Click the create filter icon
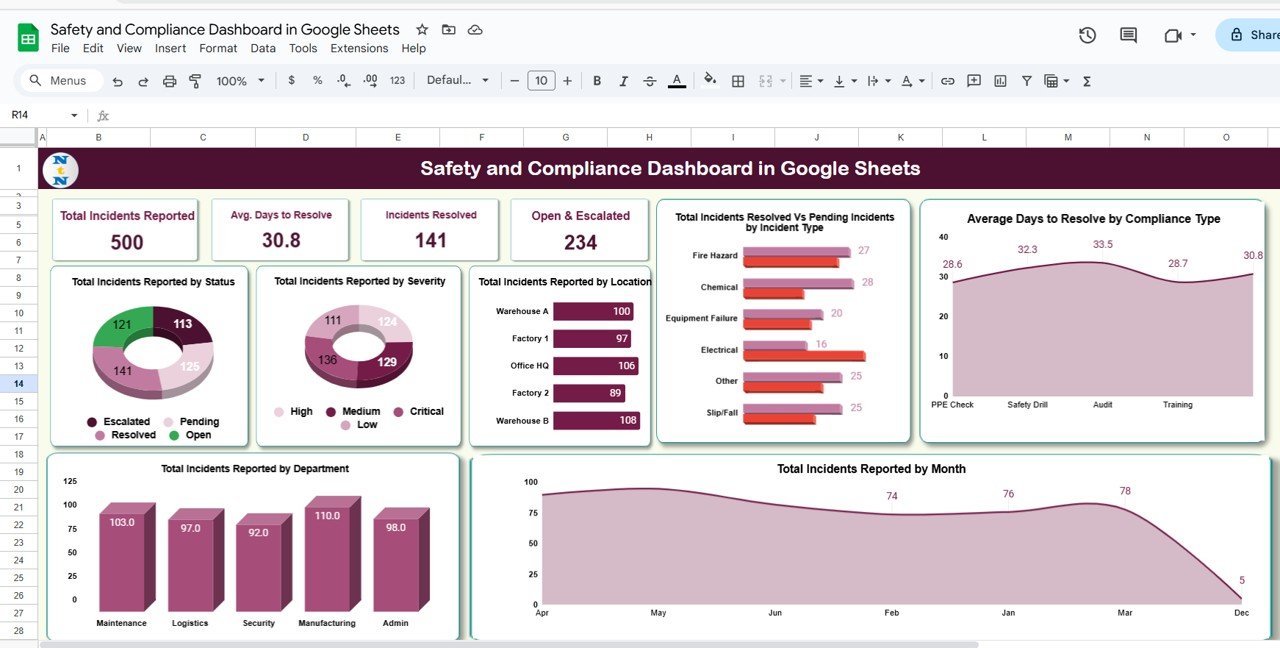The image size is (1280, 648). click(x=1026, y=81)
